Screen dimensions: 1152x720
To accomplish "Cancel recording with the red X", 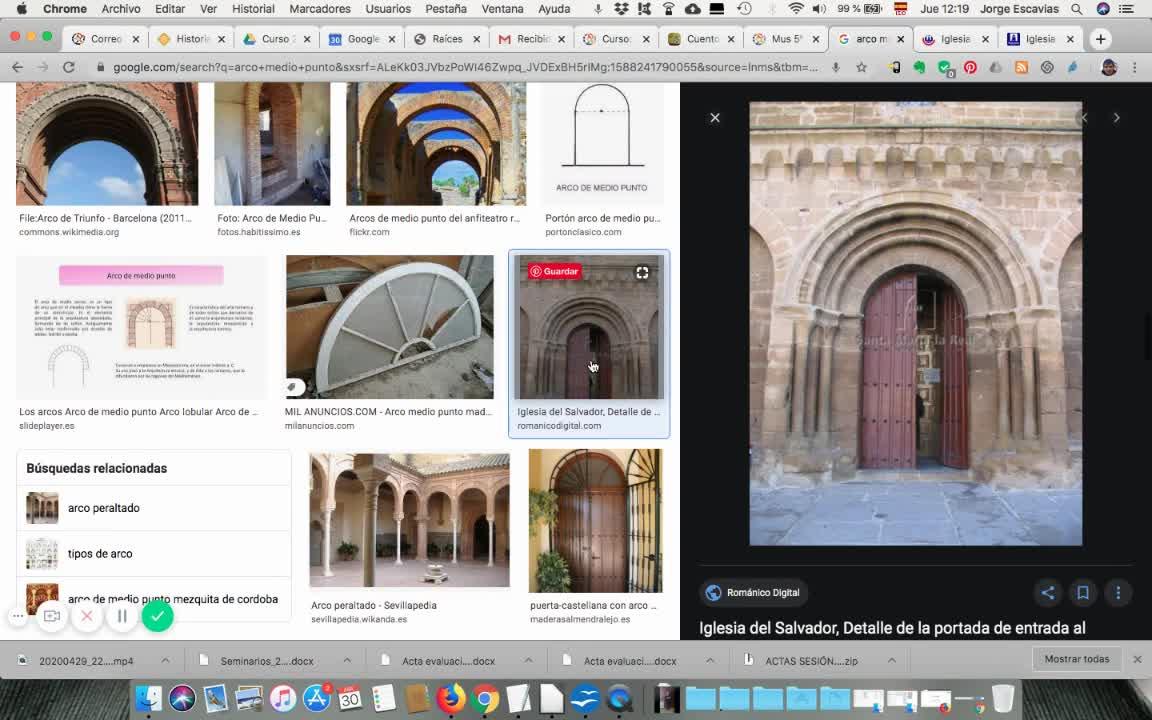I will point(87,616).
